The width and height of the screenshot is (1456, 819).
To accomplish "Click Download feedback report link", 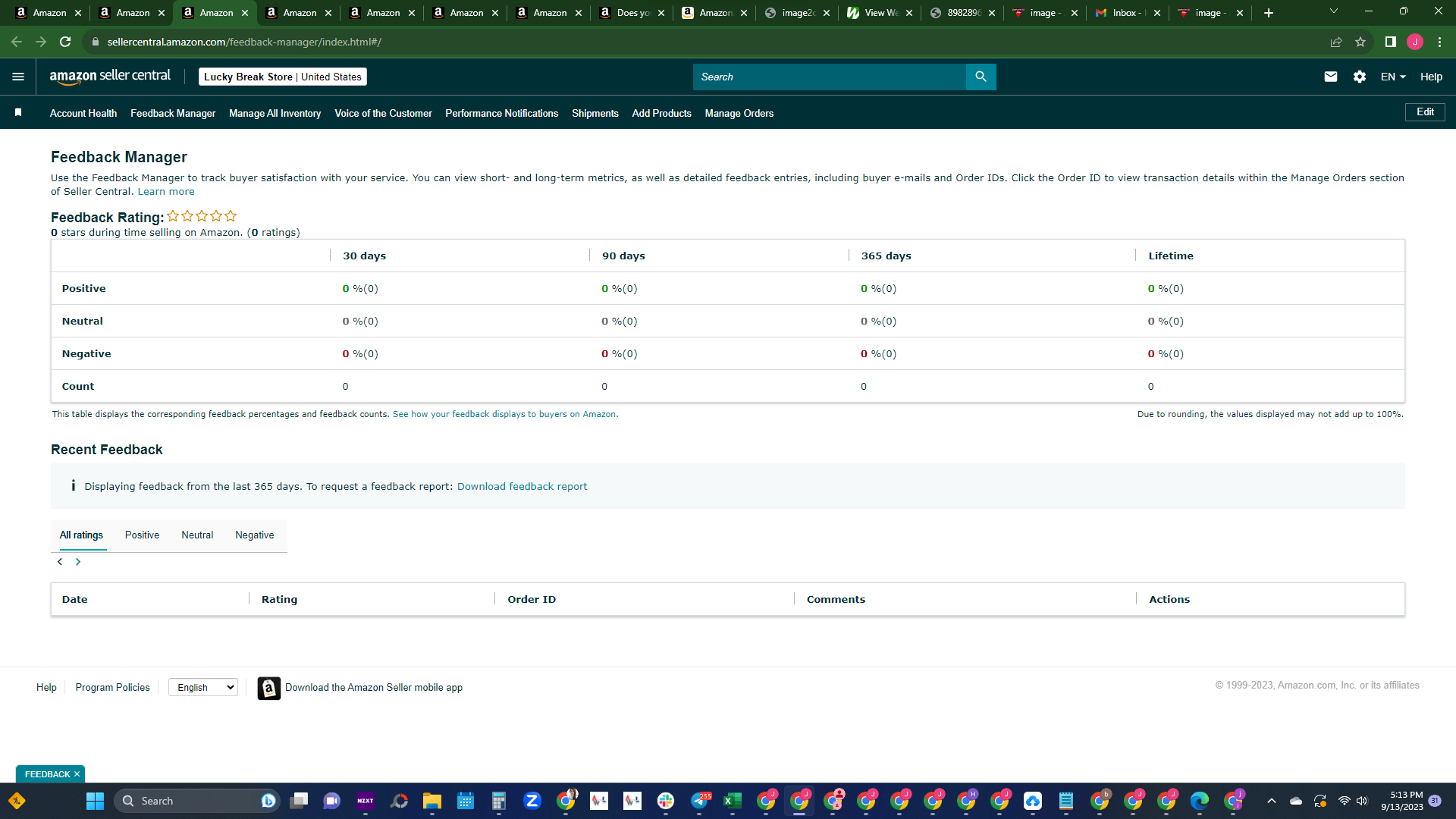I will coord(522,486).
